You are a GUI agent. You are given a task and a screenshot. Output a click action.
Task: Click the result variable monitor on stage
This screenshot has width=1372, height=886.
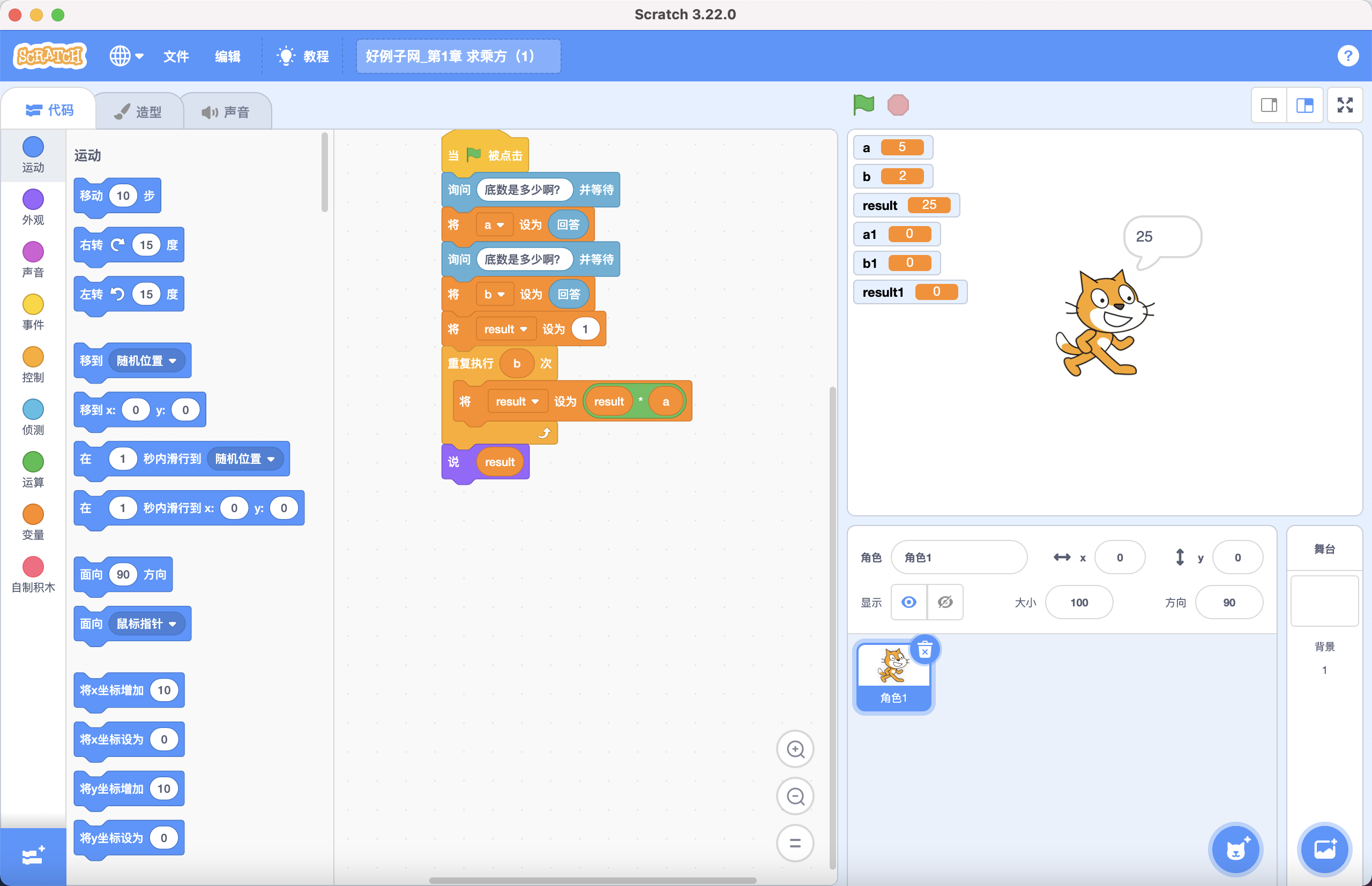click(x=906, y=205)
